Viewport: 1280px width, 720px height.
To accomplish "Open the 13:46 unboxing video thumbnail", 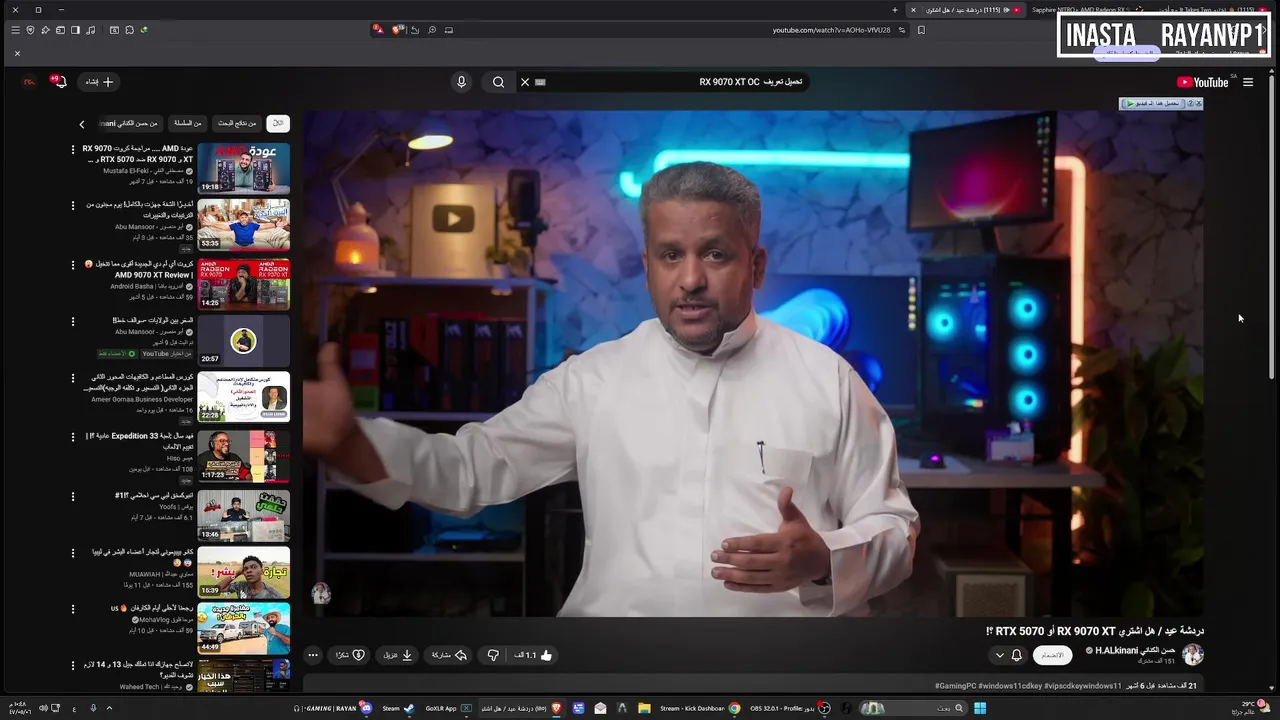I will pyautogui.click(x=243, y=514).
